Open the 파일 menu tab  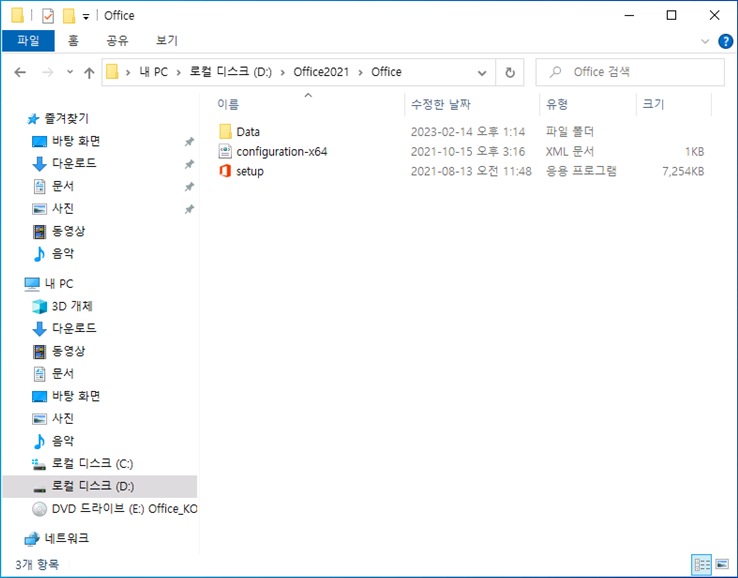pyautogui.click(x=28, y=40)
